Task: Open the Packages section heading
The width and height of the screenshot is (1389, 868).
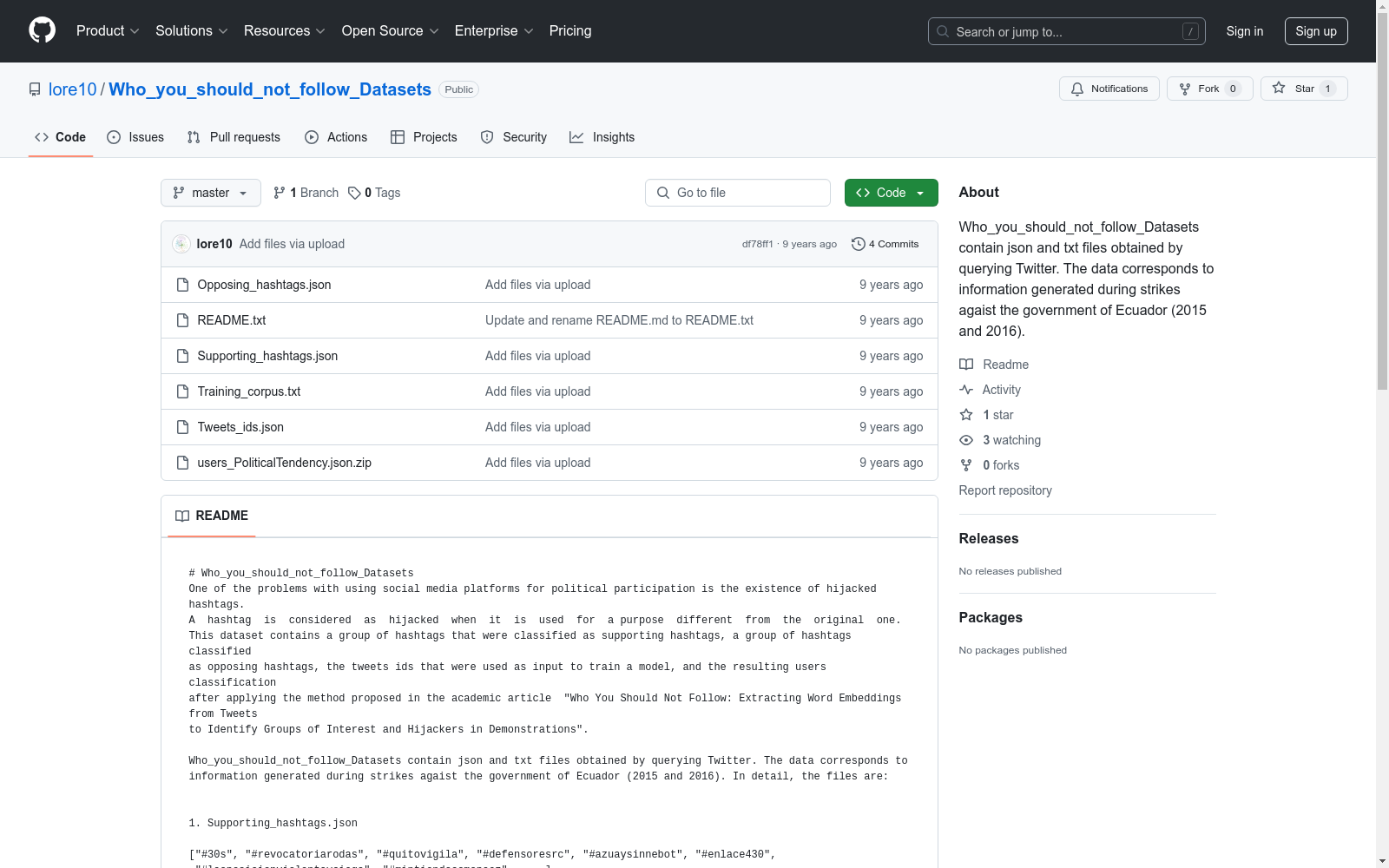Action: pos(991,617)
